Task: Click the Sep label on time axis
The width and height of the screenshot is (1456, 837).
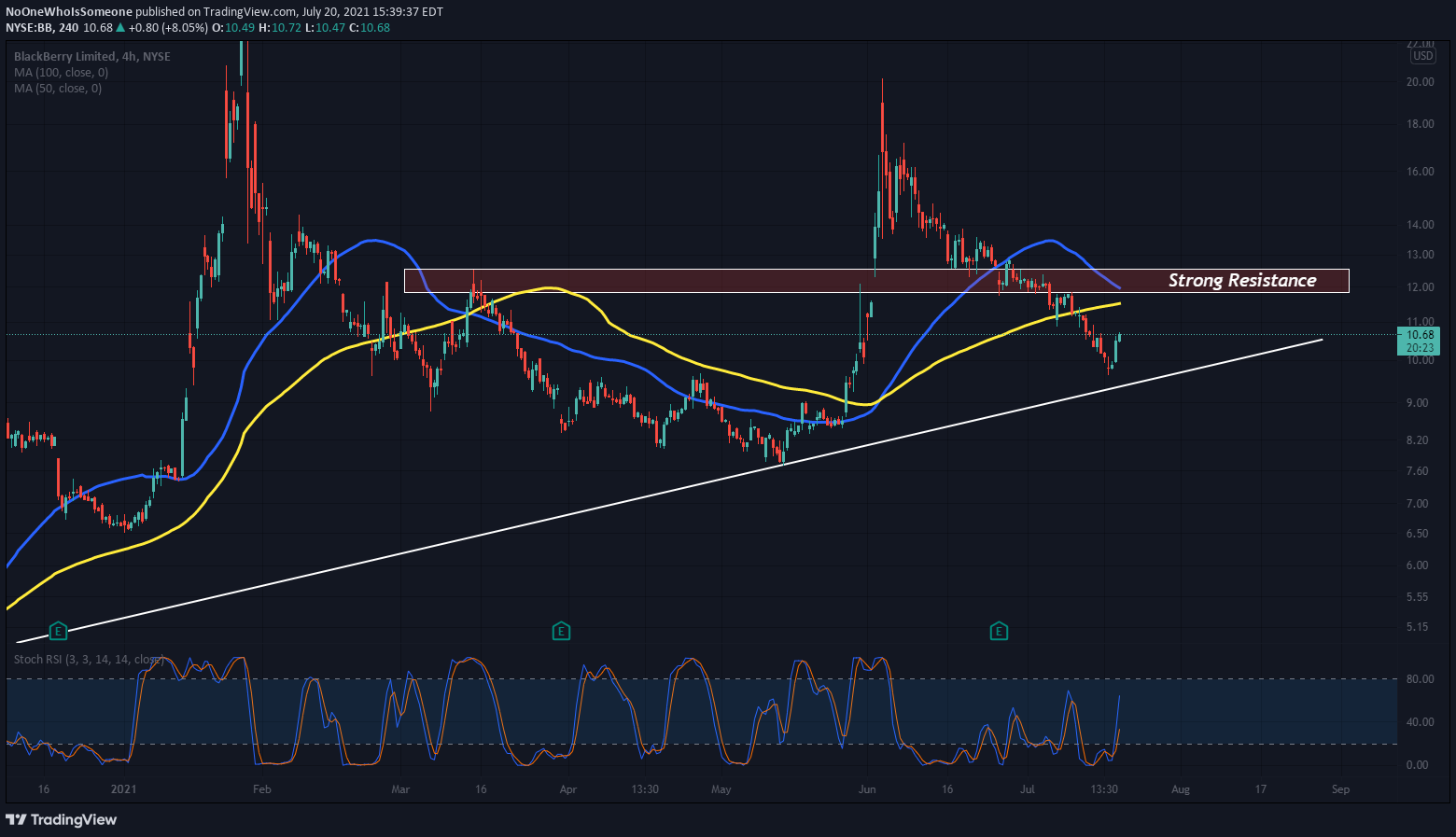Action: 1341,789
